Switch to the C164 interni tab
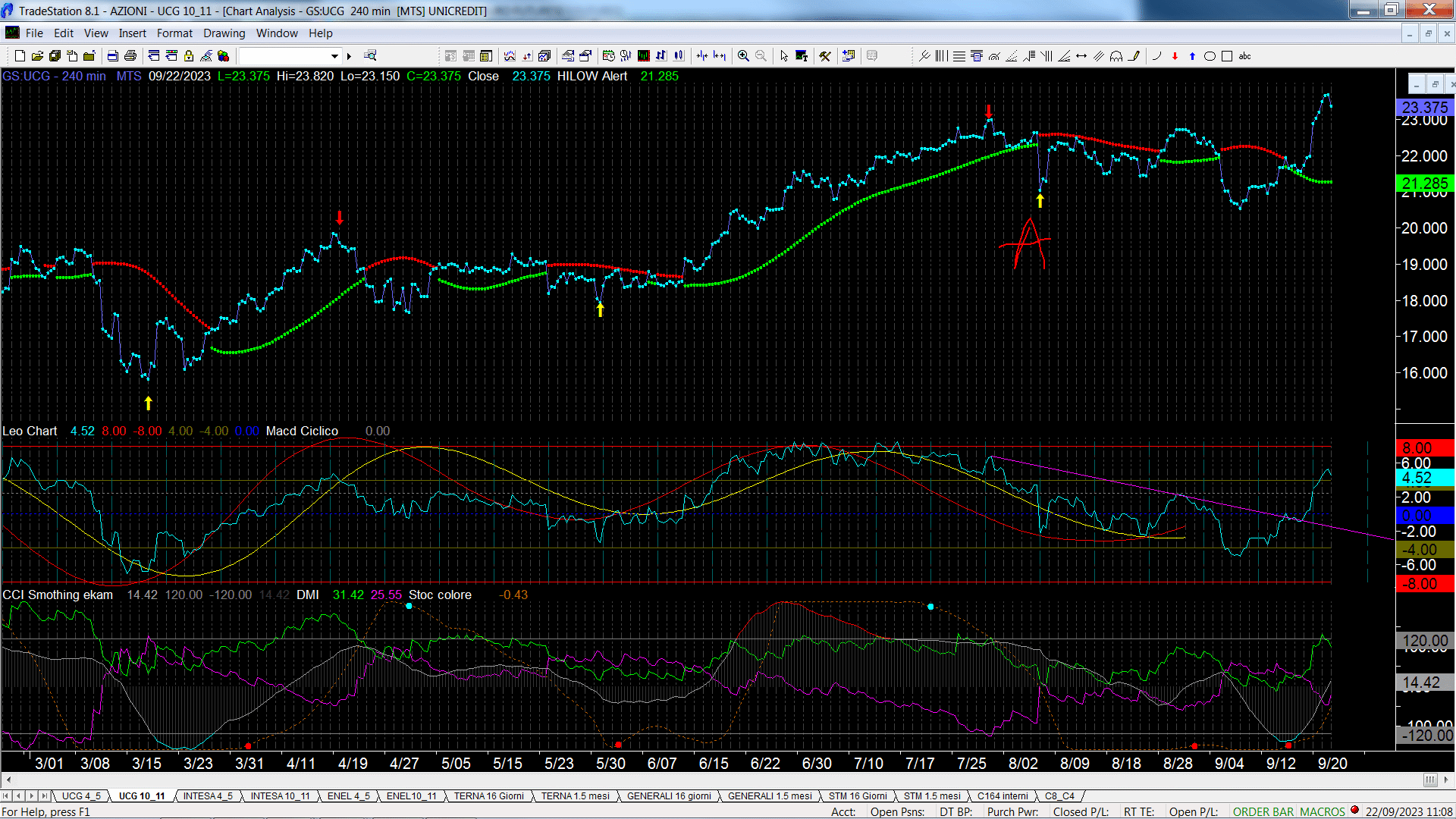Image resolution: width=1456 pixels, height=819 pixels. 1003,796
